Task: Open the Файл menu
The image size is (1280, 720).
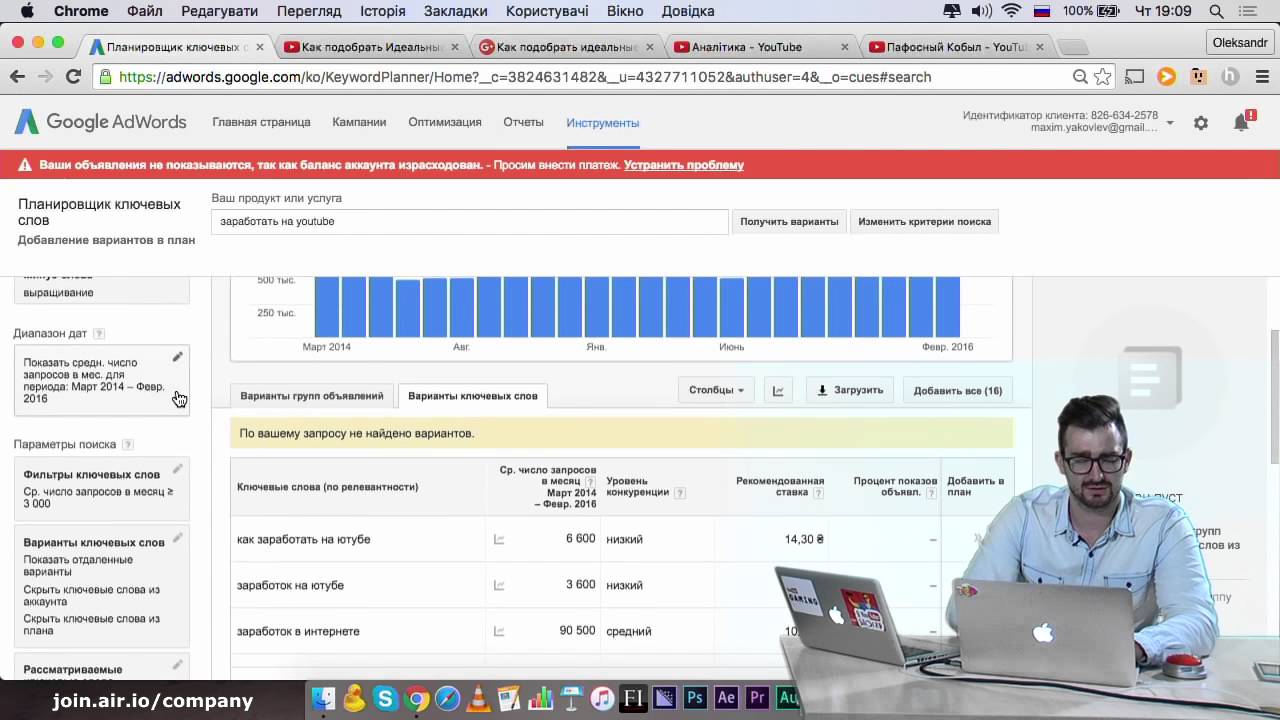Action: coord(145,11)
